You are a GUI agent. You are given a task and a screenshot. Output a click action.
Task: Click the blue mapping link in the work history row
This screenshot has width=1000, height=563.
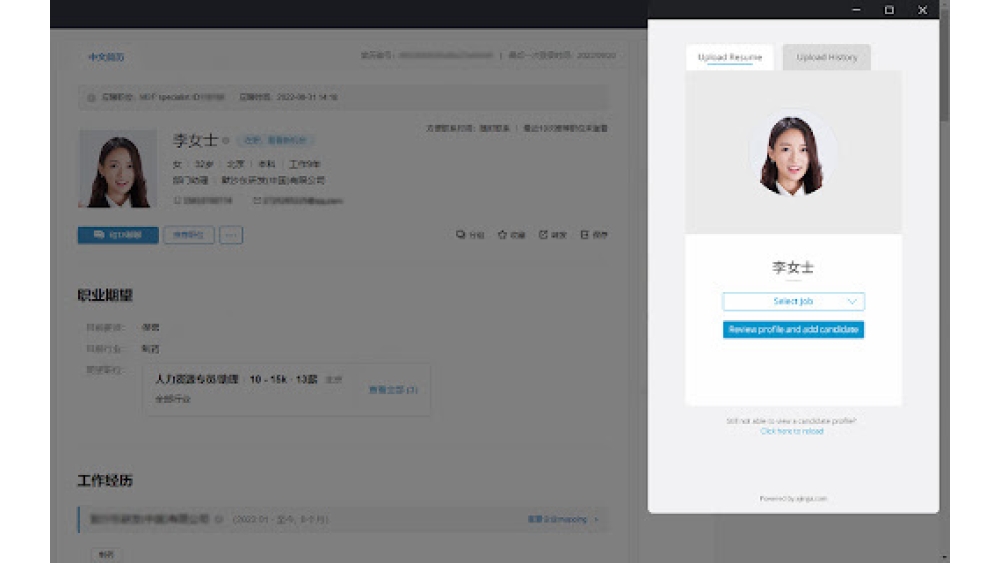pos(562,519)
